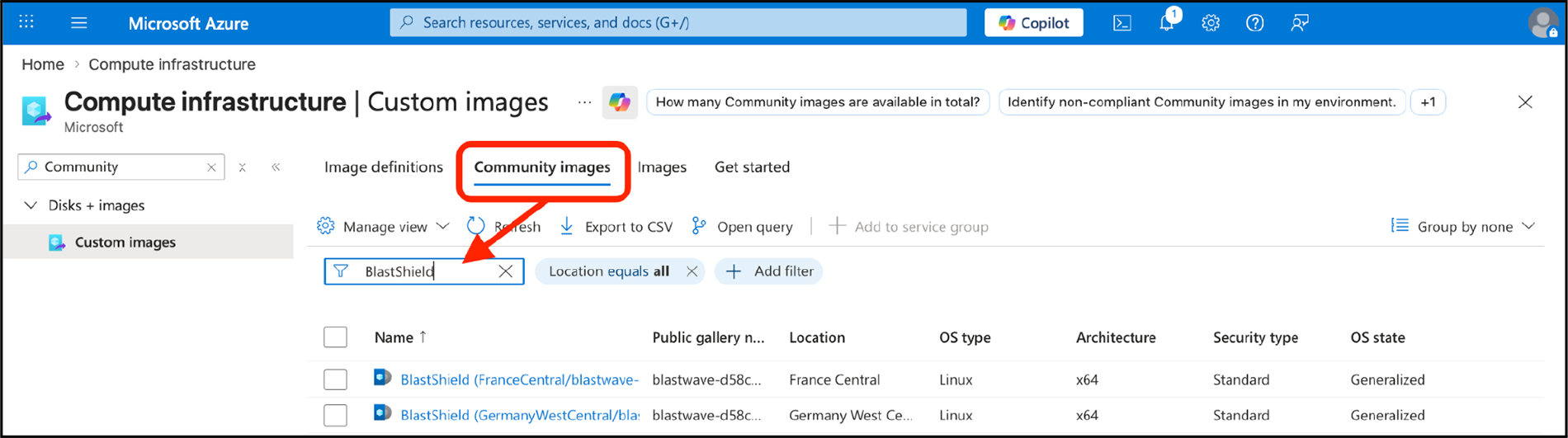
Task: Click the Manage view gear icon
Action: pyautogui.click(x=326, y=226)
